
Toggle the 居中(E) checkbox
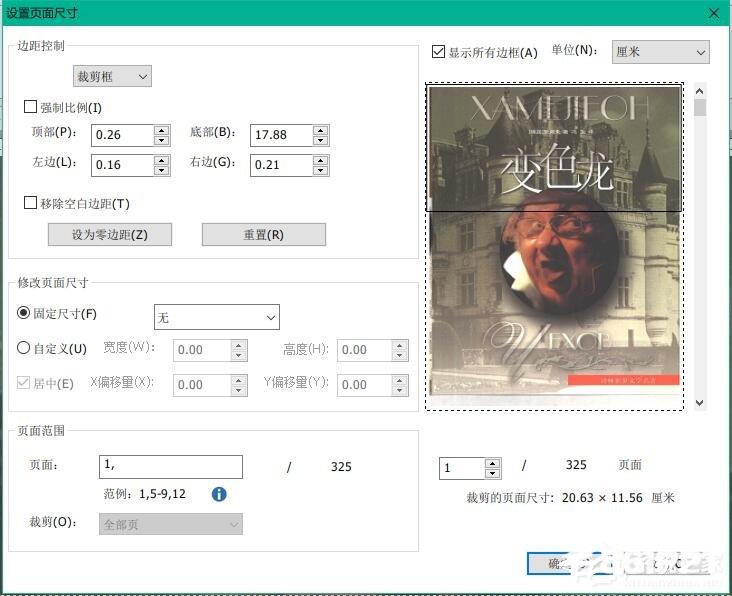[x=23, y=383]
